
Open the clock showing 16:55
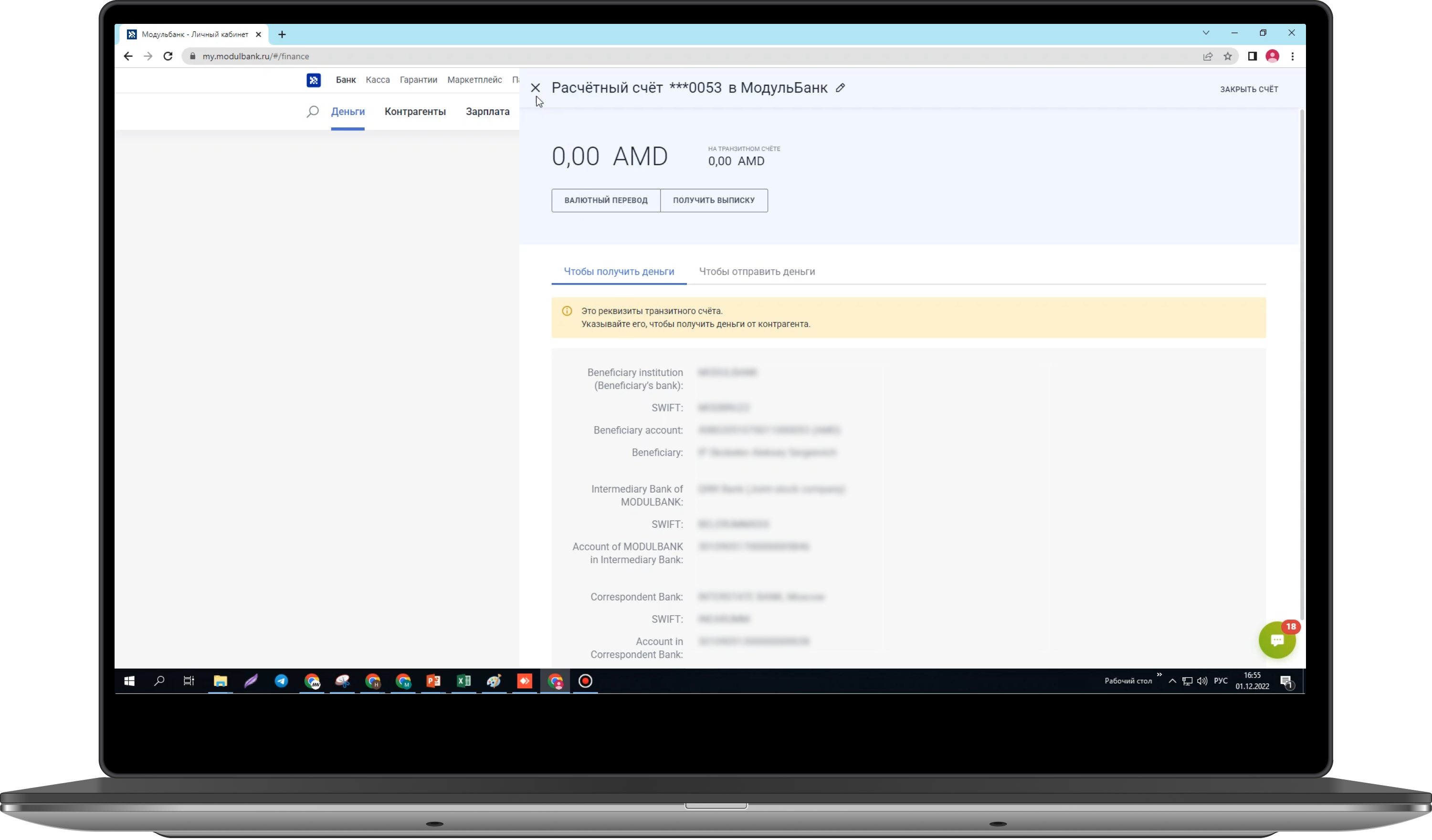point(1253,682)
